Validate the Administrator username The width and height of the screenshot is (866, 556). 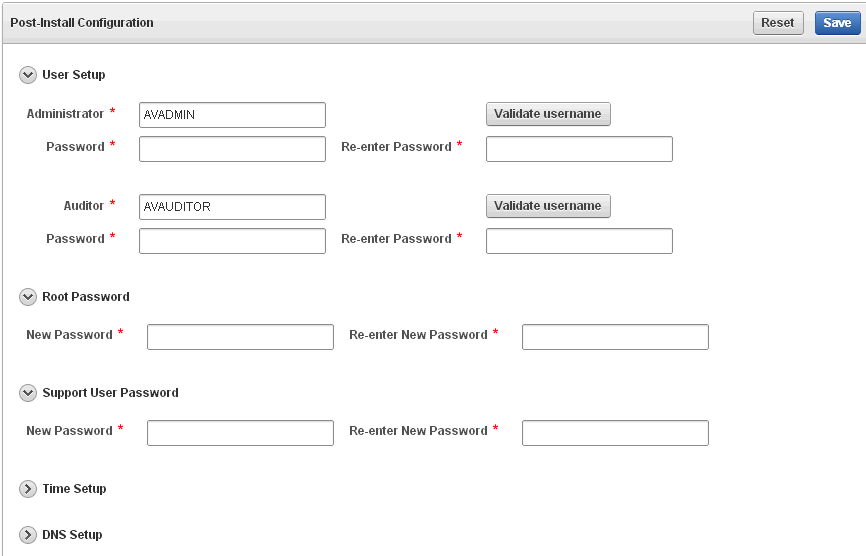point(548,114)
